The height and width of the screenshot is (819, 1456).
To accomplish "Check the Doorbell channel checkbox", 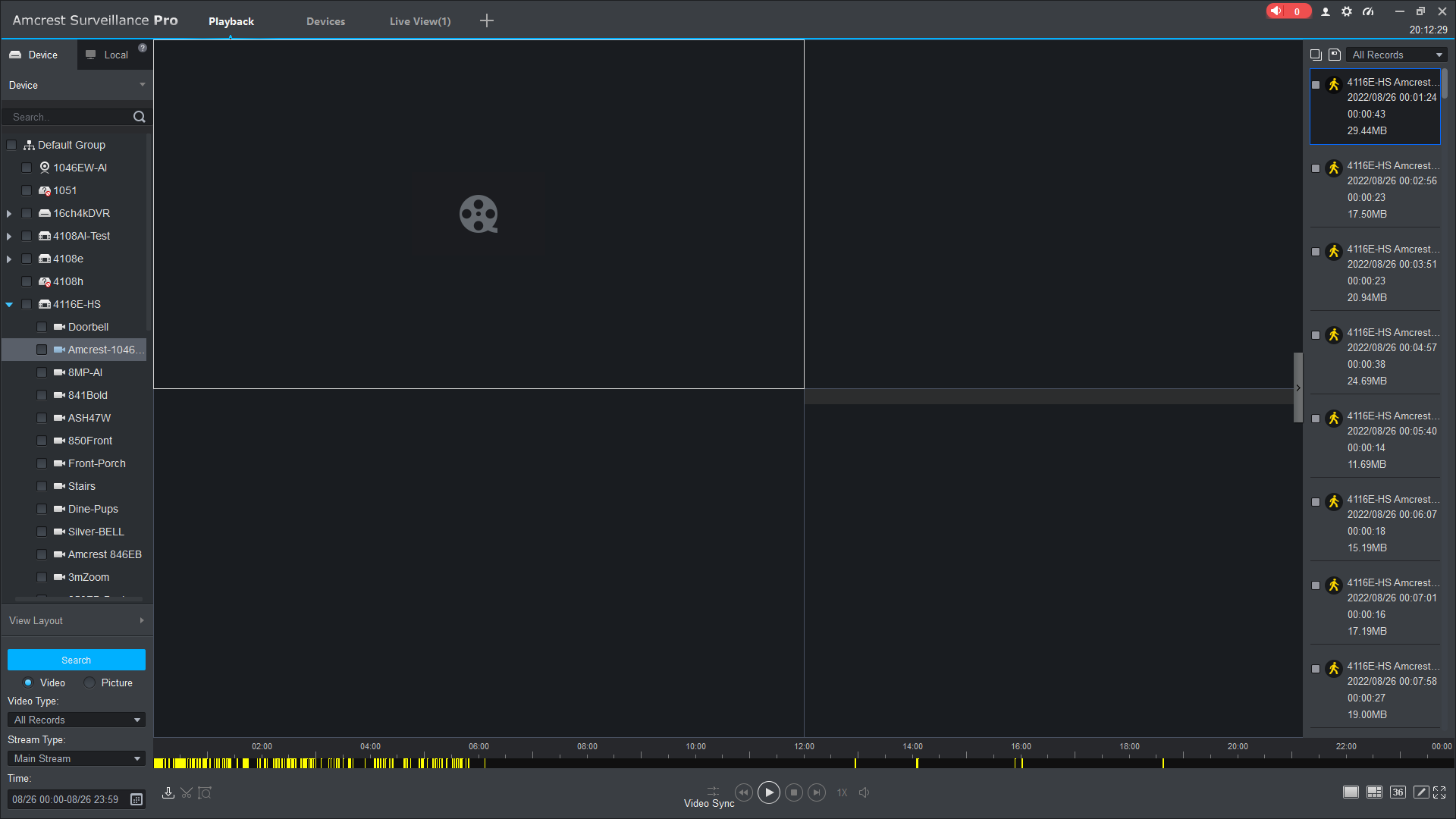I will coord(42,327).
